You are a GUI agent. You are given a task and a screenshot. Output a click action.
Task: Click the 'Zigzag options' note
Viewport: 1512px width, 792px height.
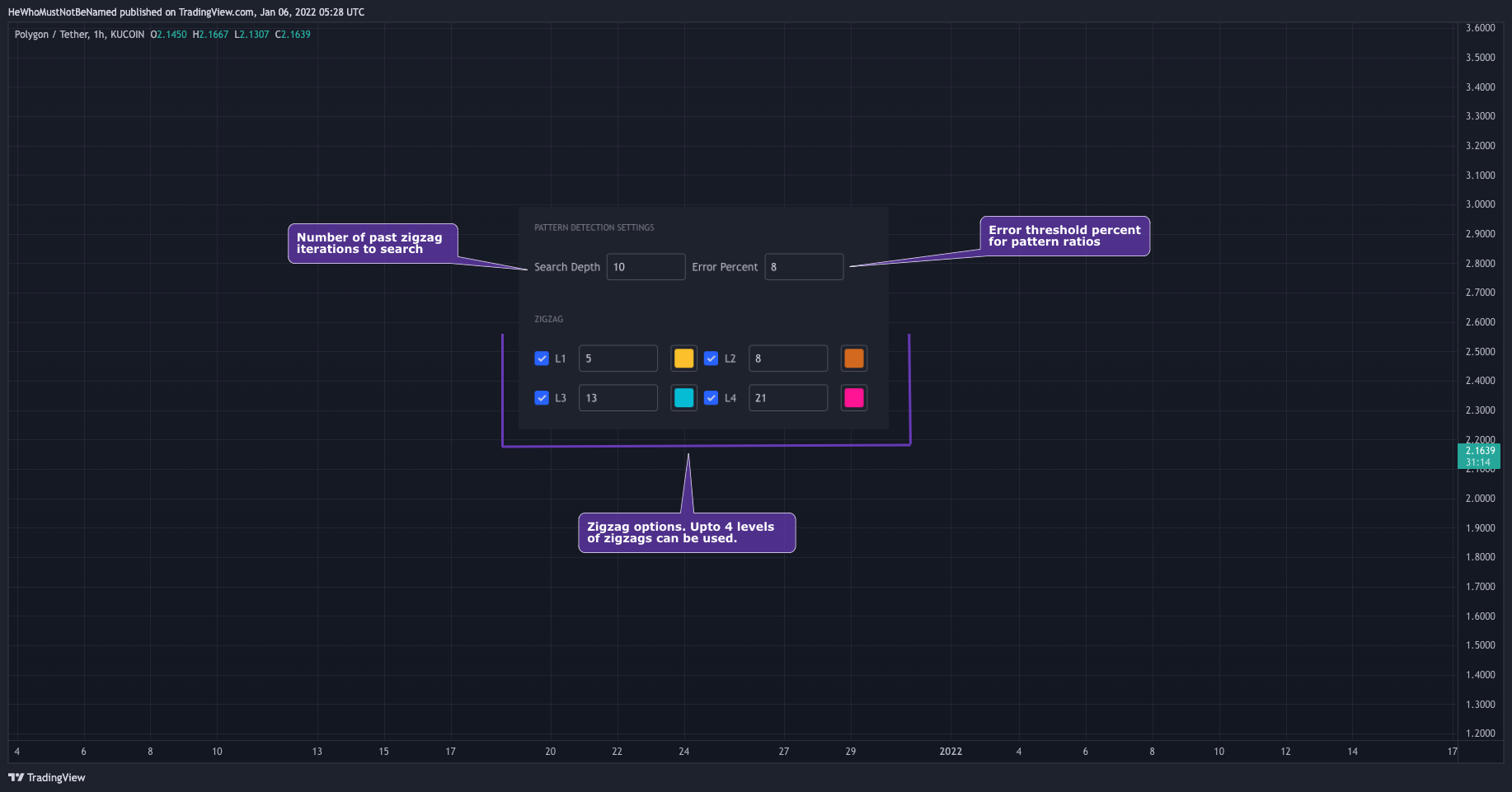(687, 532)
